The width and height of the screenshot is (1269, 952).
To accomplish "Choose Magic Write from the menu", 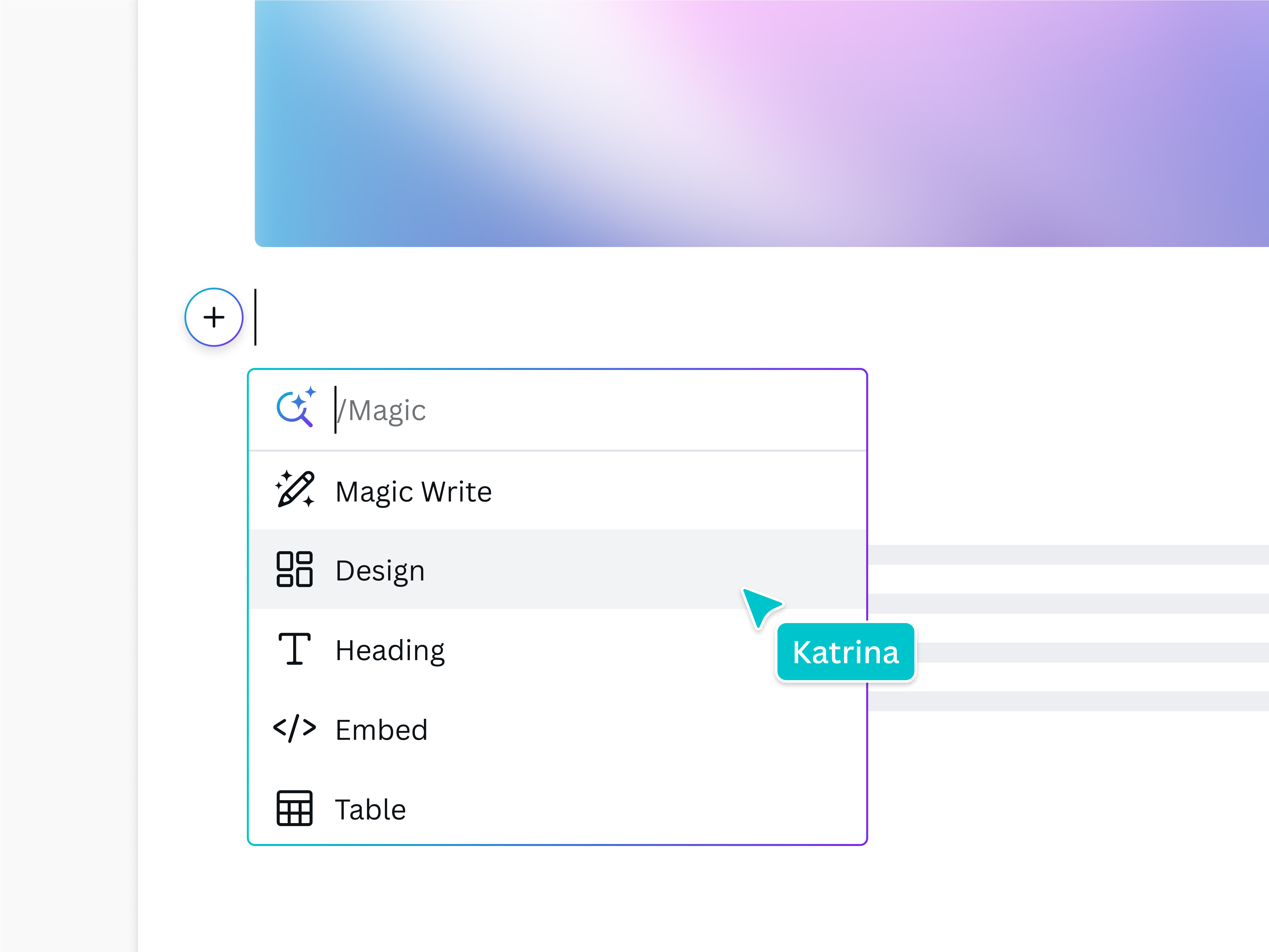I will pyautogui.click(x=414, y=491).
